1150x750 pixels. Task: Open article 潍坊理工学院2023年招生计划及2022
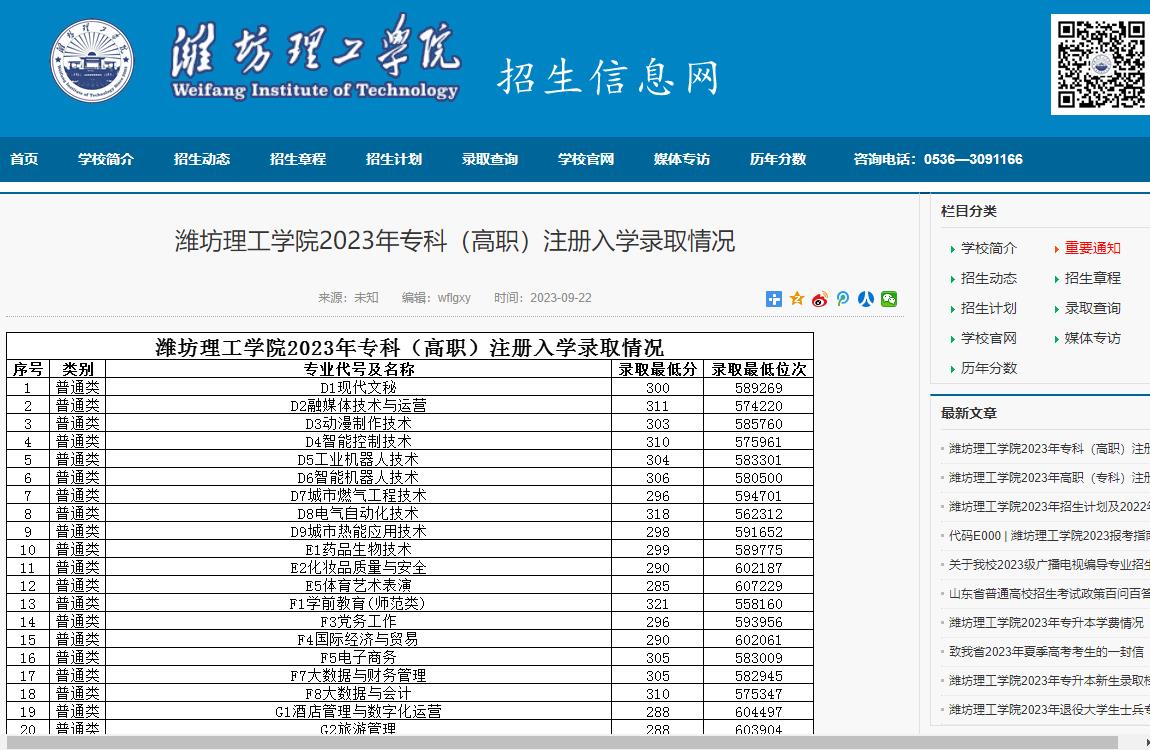[1050, 507]
